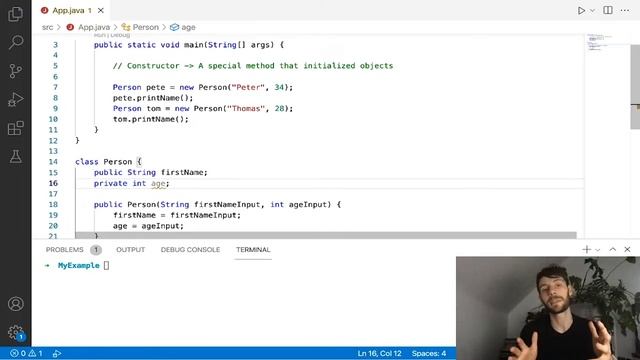Viewport: 640px width, 360px height.
Task: Click tom.printName() on line 10
Action: pyautogui.click(x=151, y=119)
